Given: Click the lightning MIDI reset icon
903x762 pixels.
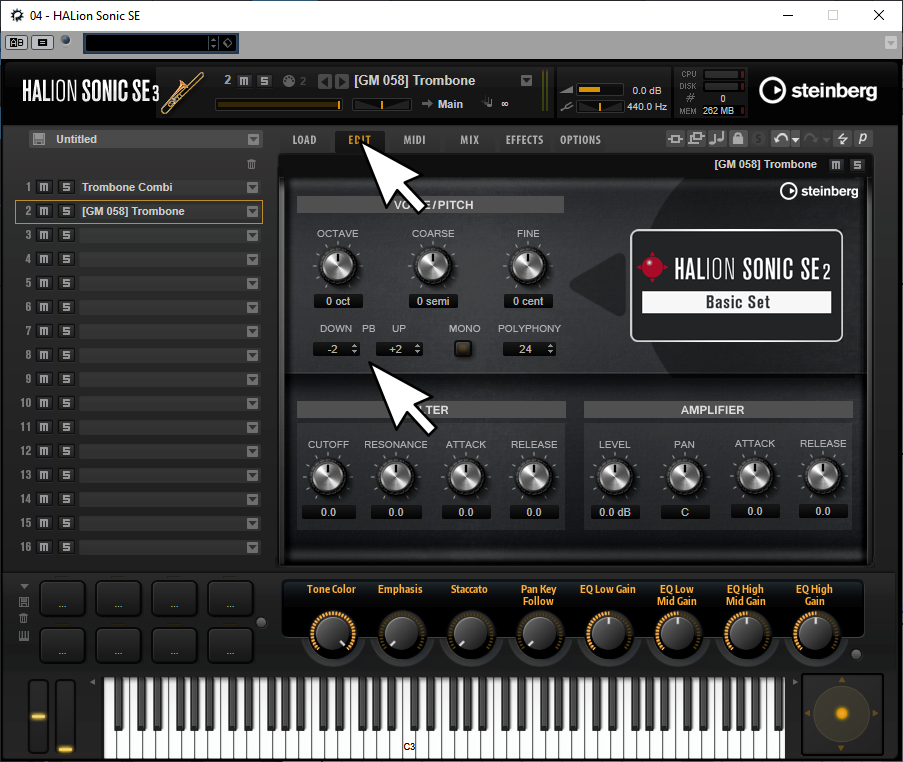Looking at the screenshot, I should pyautogui.click(x=843, y=139).
